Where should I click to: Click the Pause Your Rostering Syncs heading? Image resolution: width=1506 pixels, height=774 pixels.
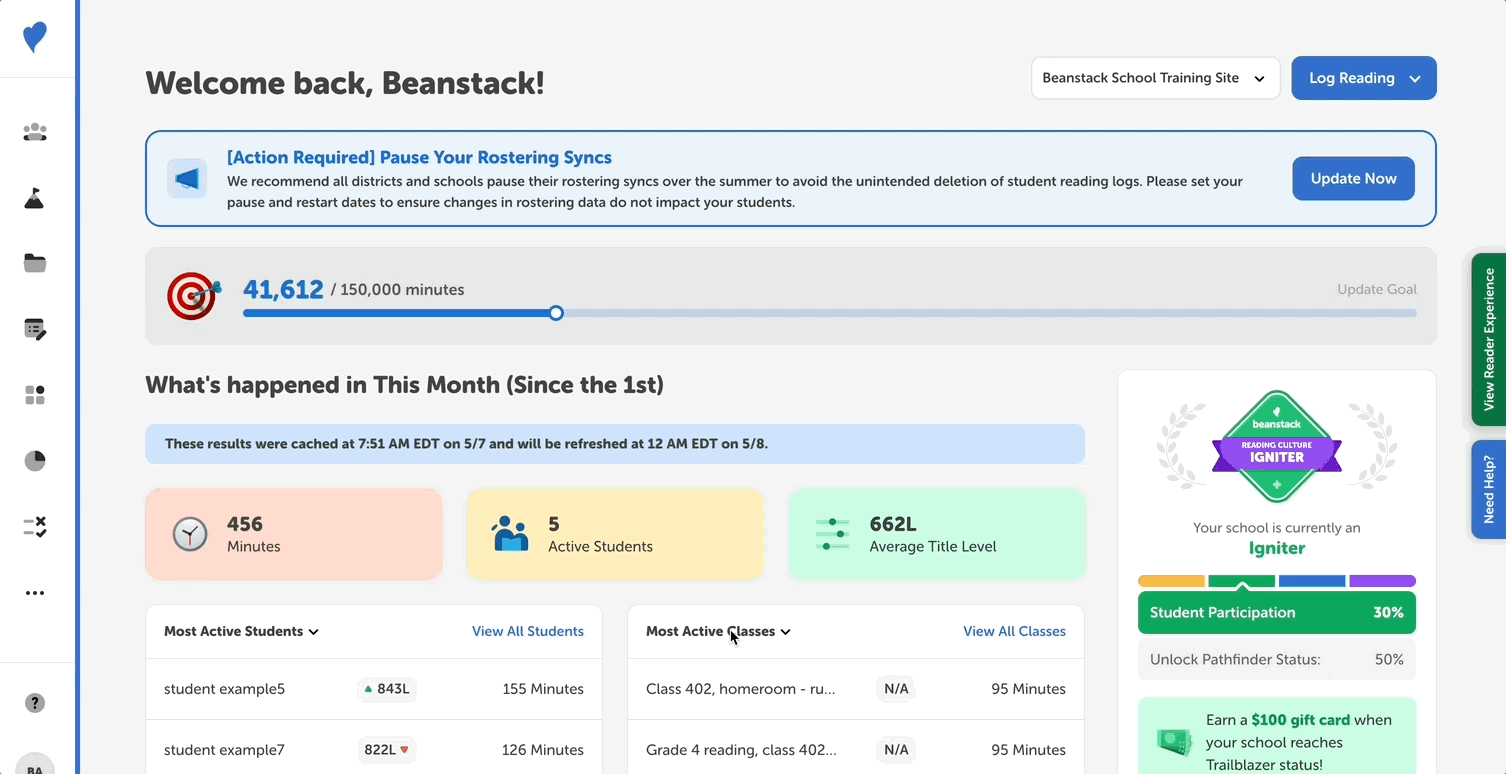pos(419,157)
